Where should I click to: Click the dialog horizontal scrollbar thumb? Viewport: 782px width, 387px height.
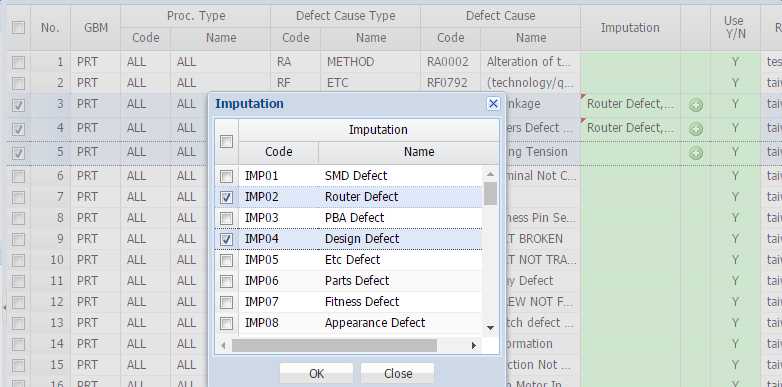334,345
